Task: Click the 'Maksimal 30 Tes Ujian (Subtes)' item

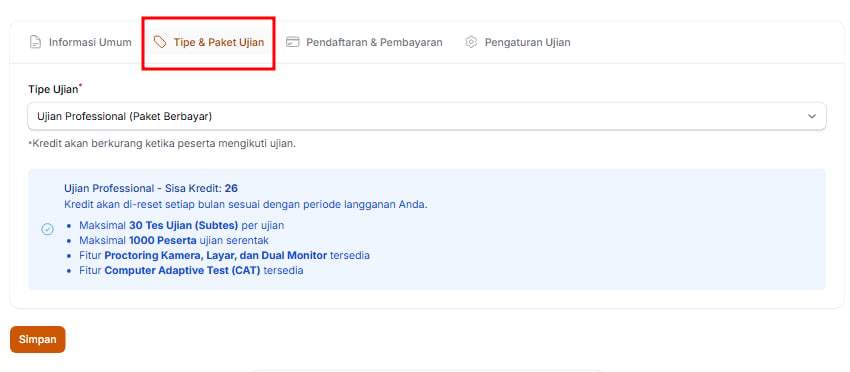Action: click(182, 225)
